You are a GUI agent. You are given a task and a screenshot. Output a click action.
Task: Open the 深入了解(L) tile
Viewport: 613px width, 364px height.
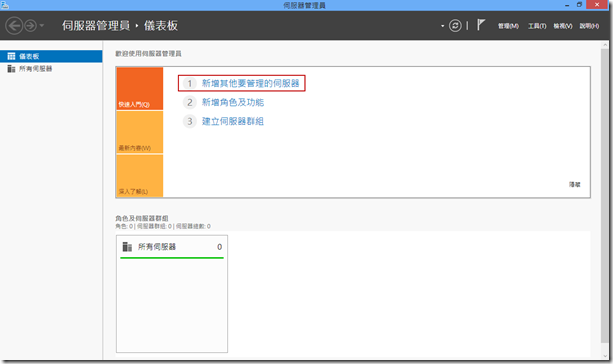click(140, 176)
